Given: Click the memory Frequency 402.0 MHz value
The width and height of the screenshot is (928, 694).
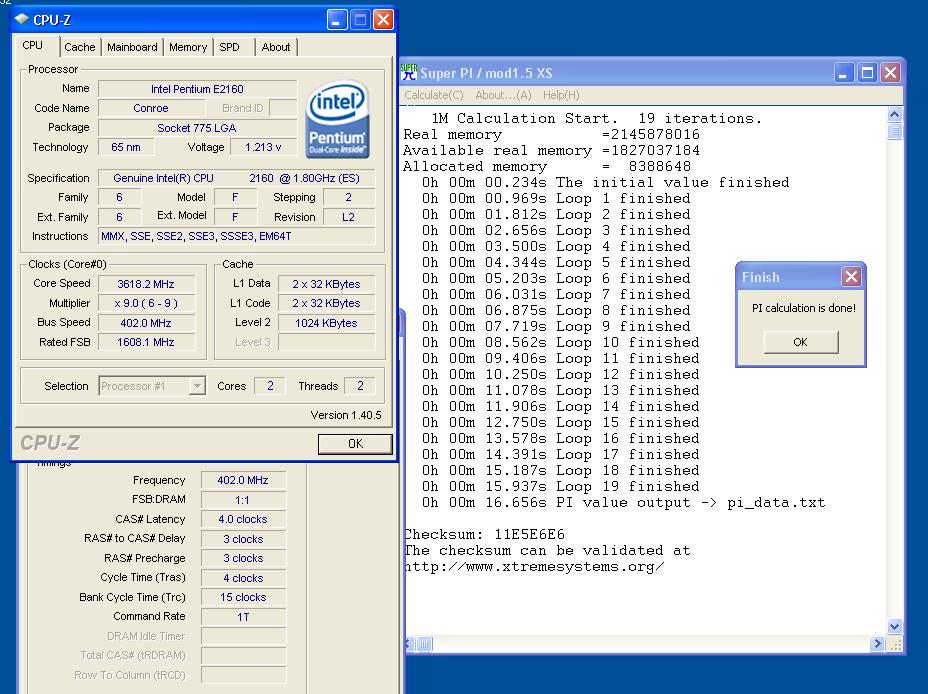Looking at the screenshot, I should pos(243,480).
